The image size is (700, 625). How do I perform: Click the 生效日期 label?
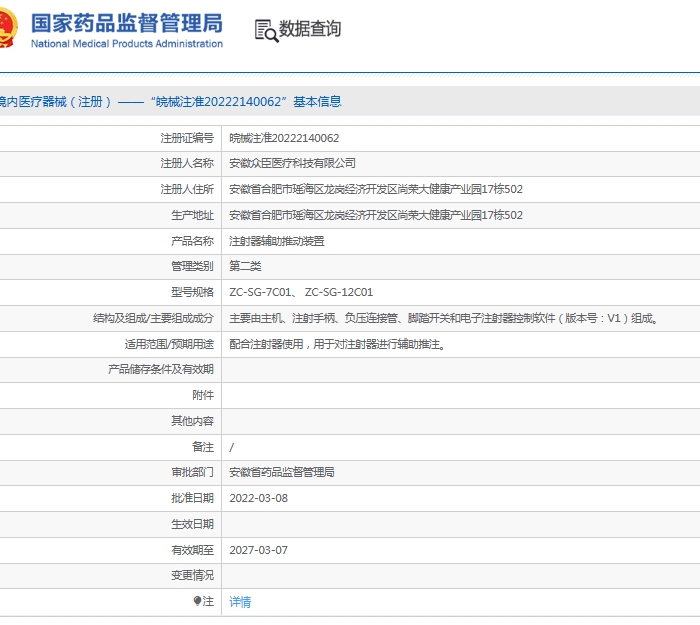192,524
